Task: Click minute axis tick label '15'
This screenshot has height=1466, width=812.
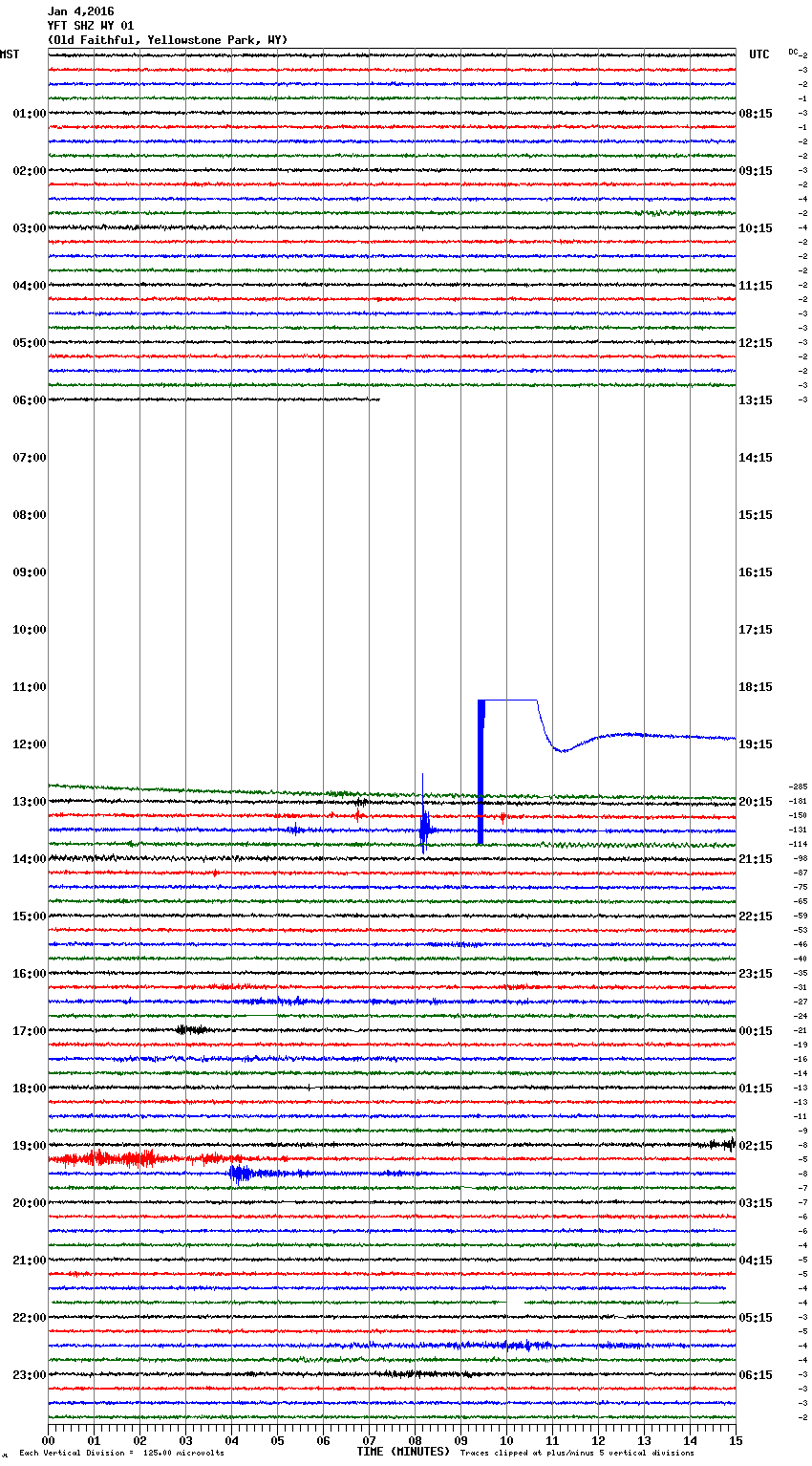Action: pyautogui.click(x=736, y=1440)
